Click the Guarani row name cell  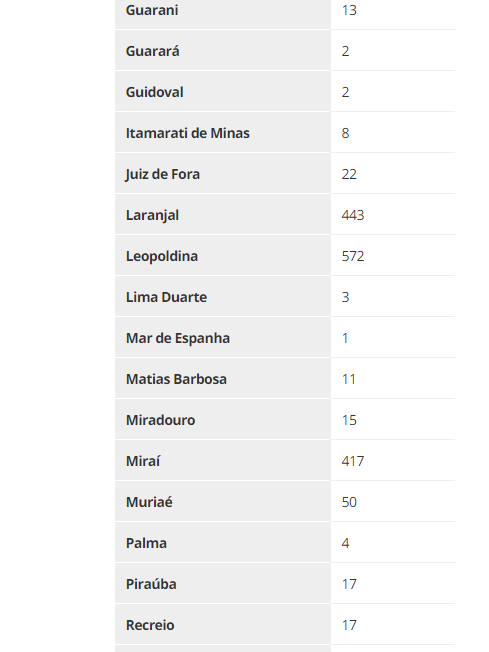click(x=222, y=11)
